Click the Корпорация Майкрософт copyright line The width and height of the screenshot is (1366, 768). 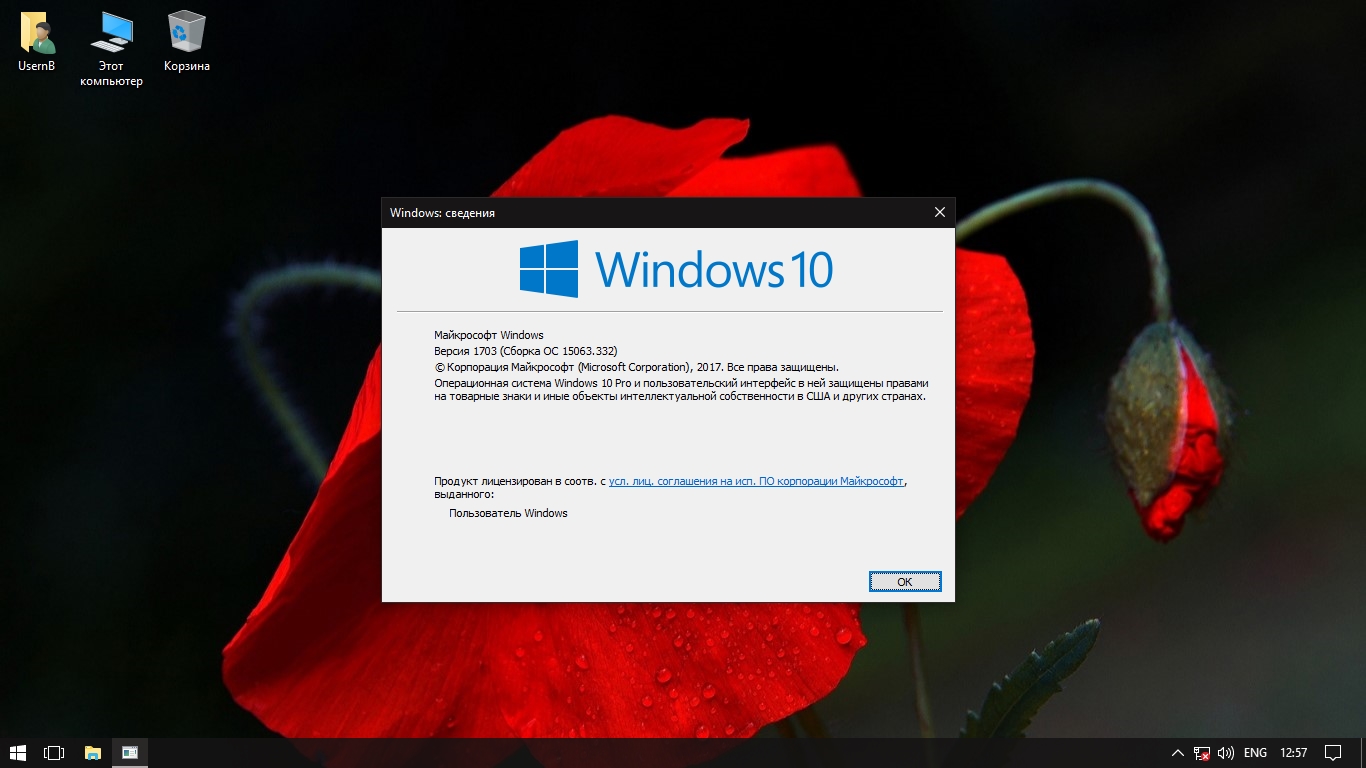click(x=636, y=367)
